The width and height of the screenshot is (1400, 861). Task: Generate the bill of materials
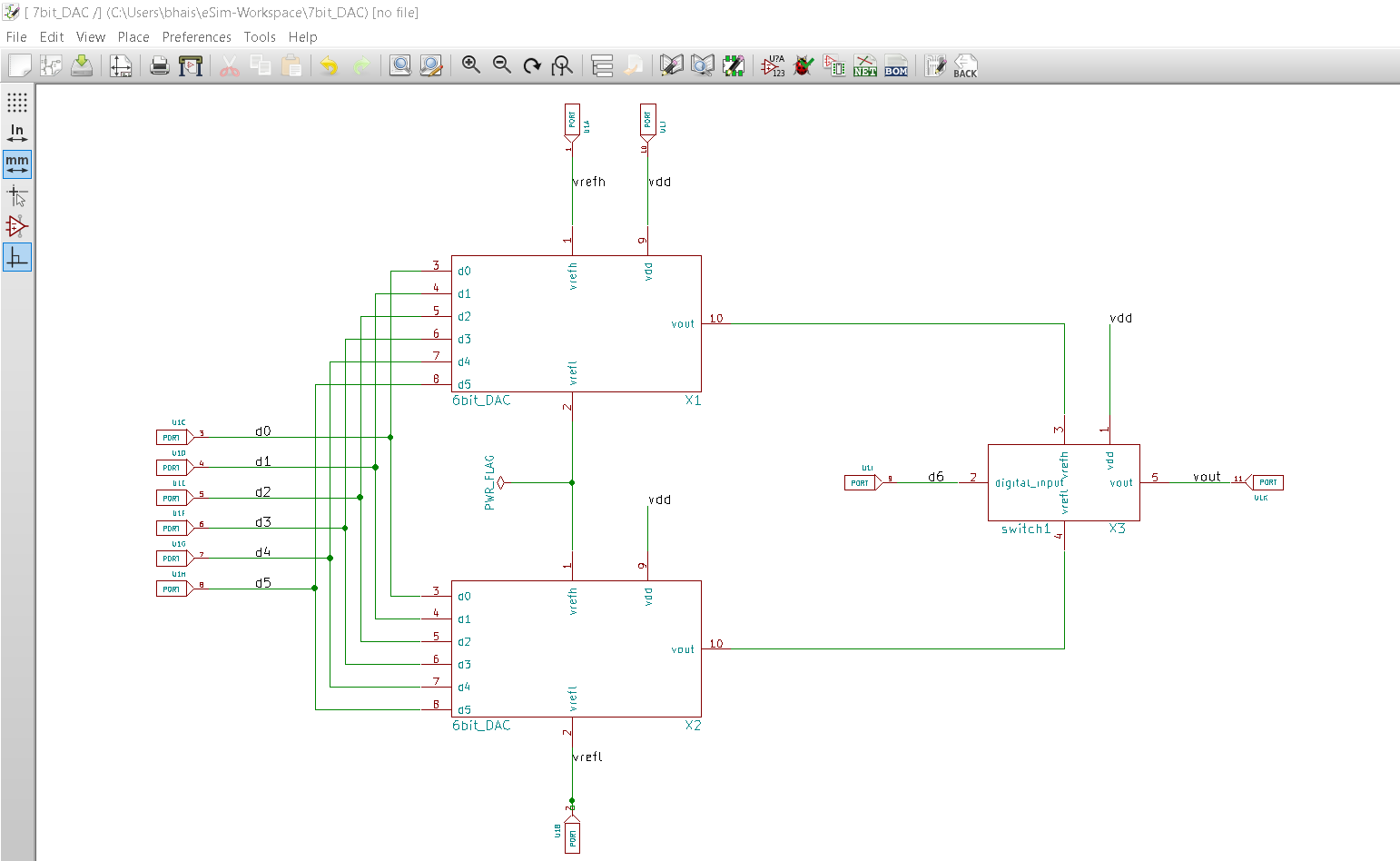896,64
